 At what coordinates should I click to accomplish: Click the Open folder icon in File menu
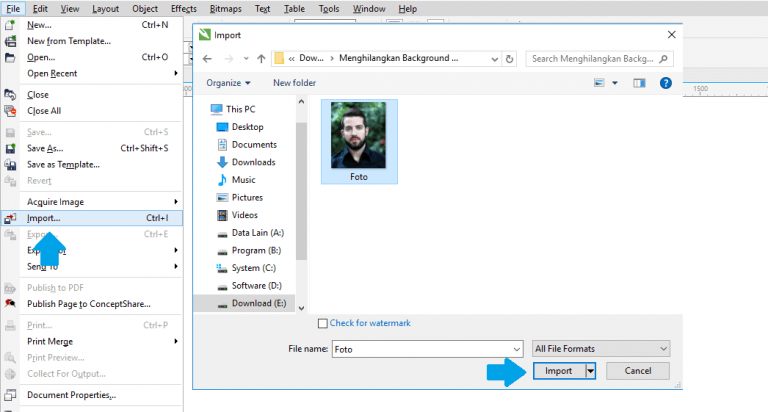(x=10, y=57)
